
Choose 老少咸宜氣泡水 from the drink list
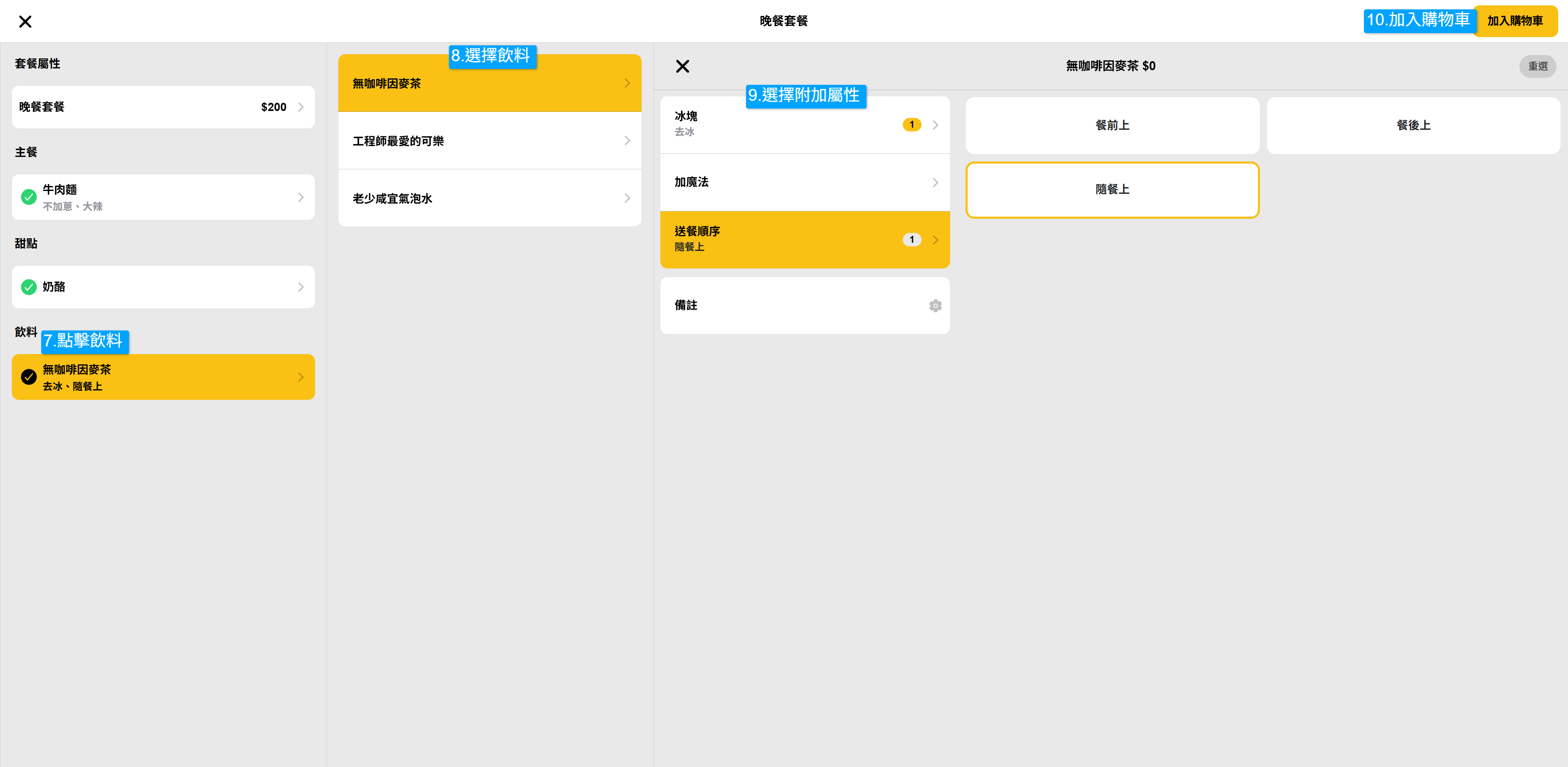pyautogui.click(x=489, y=198)
